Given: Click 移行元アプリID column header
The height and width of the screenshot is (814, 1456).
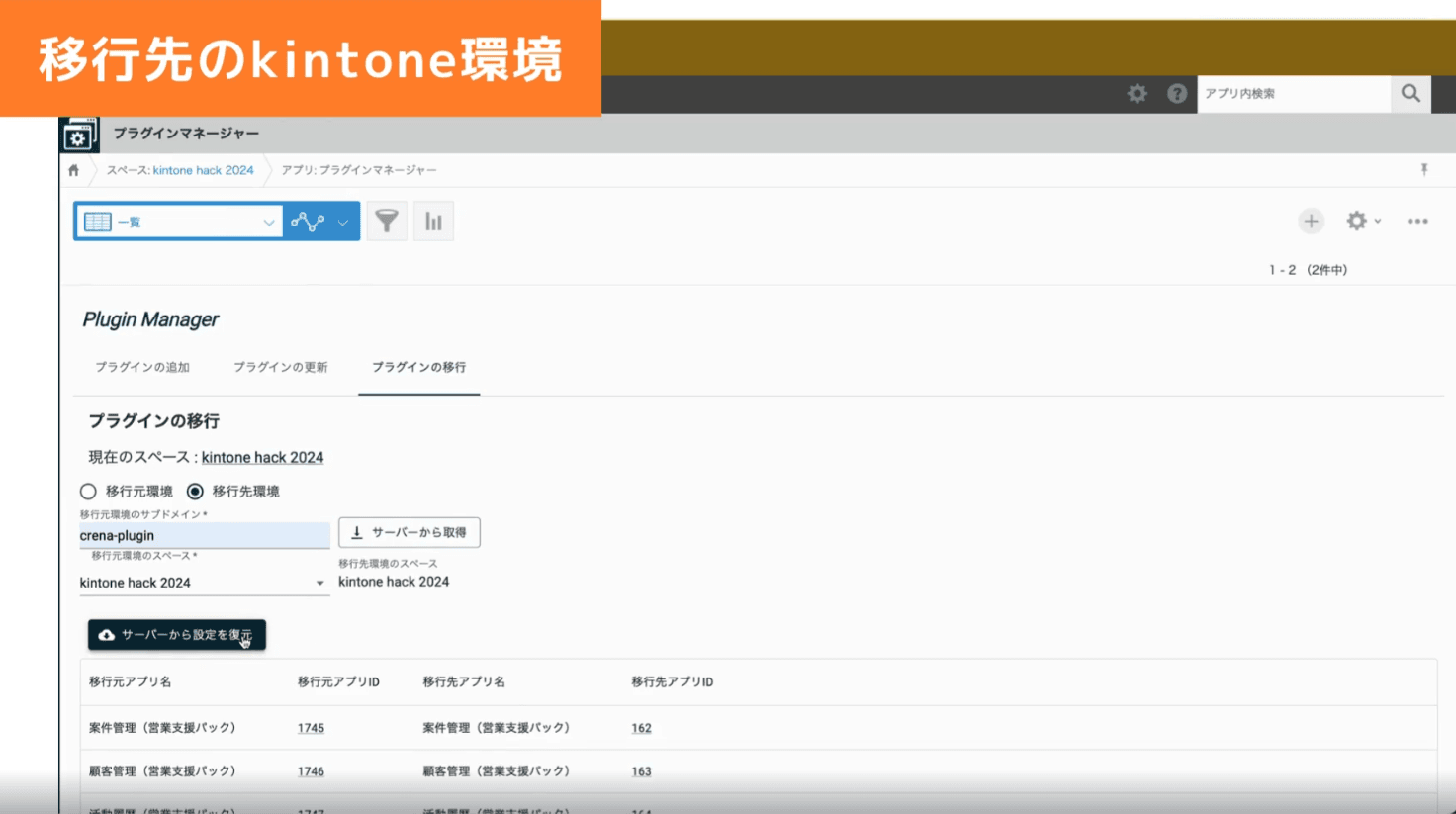Looking at the screenshot, I should [338, 681].
